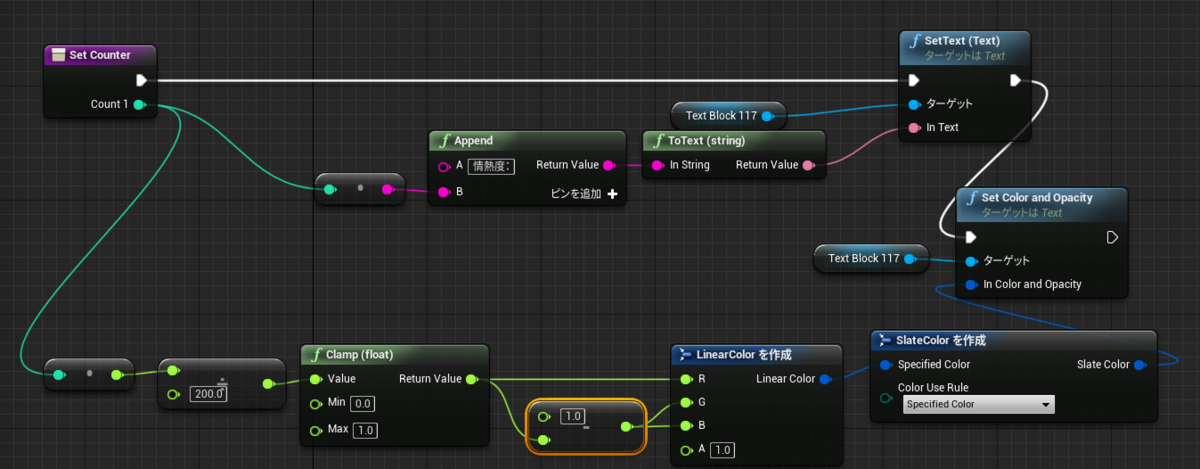
Task: Click the output pin of the divide node
Action: click(x=268, y=384)
